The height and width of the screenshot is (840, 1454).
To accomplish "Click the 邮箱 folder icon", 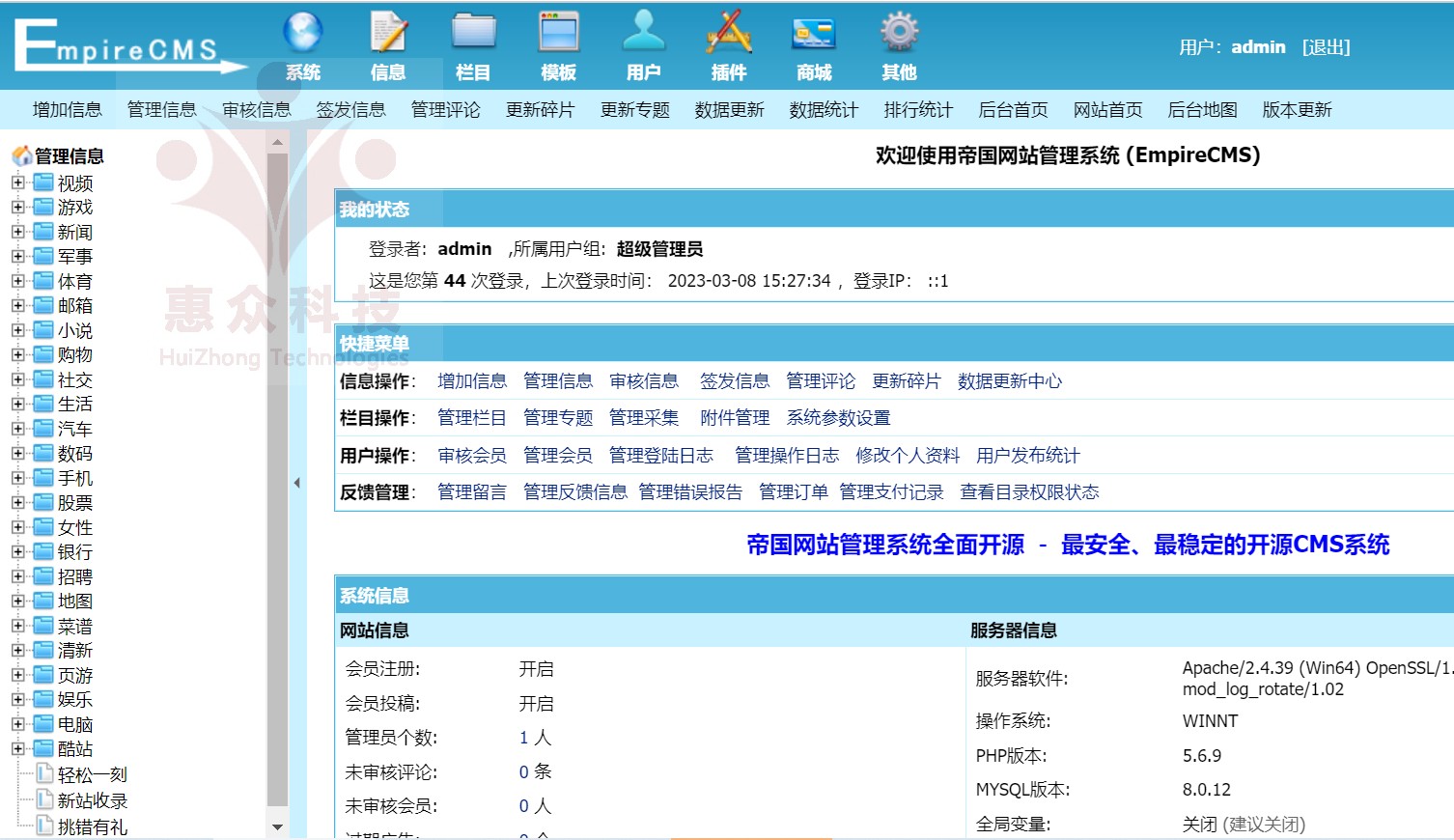I will [43, 305].
